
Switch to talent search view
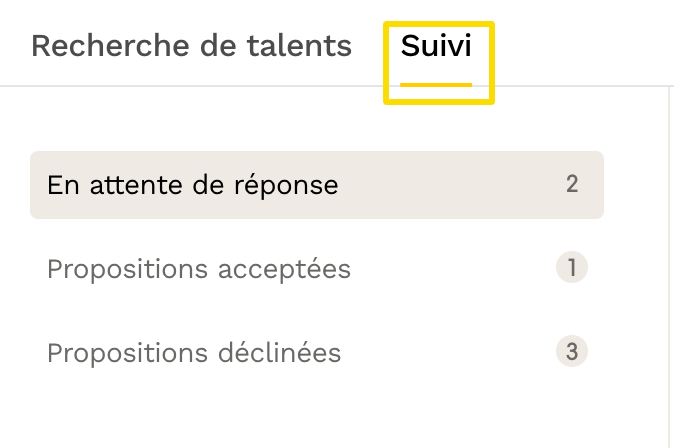[191, 46]
